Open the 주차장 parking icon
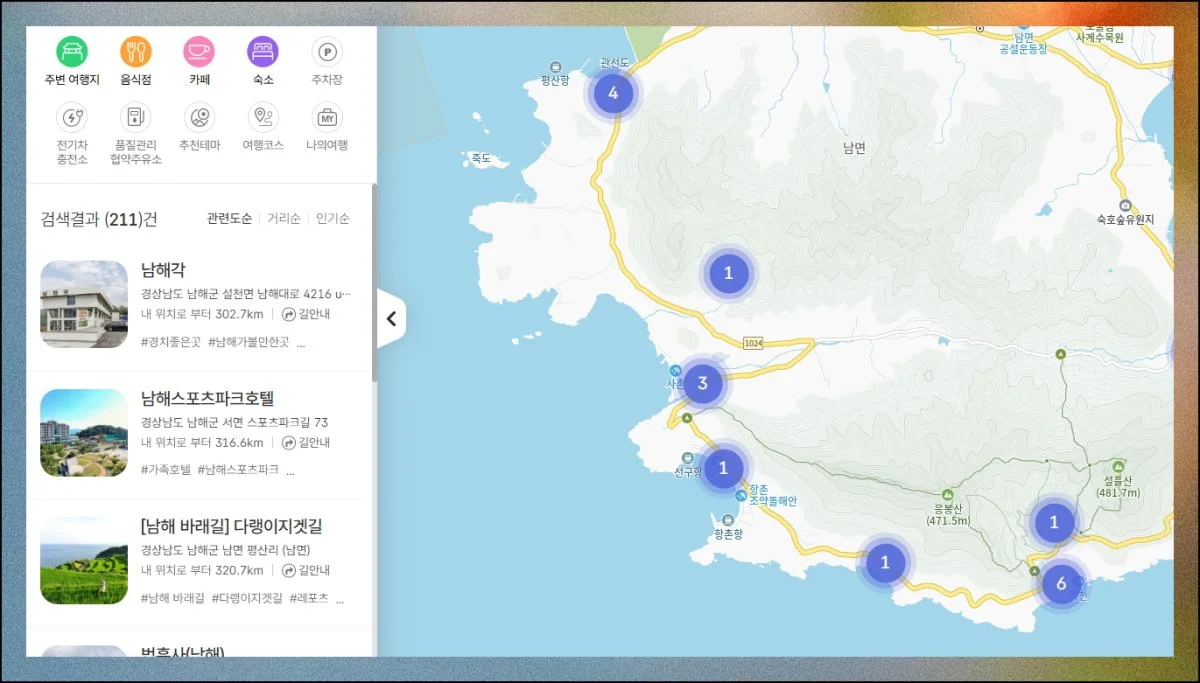Viewport: 1200px width, 683px height. [x=327, y=52]
